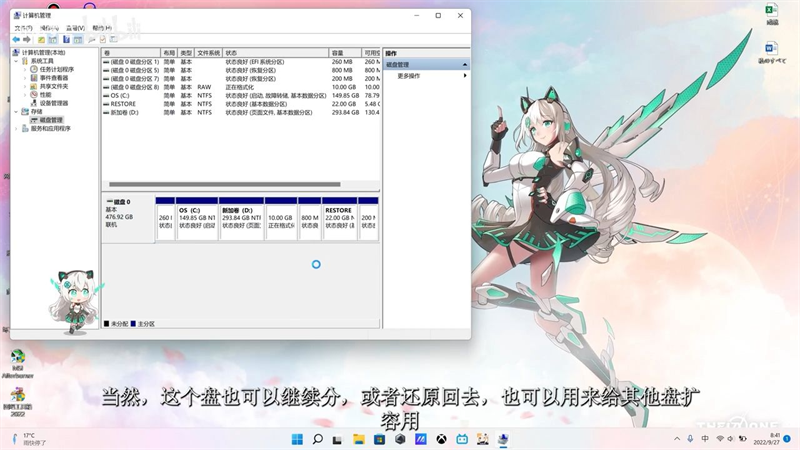Open Microsoft Store from taskbar
The width and height of the screenshot is (800, 450).
click(379, 439)
